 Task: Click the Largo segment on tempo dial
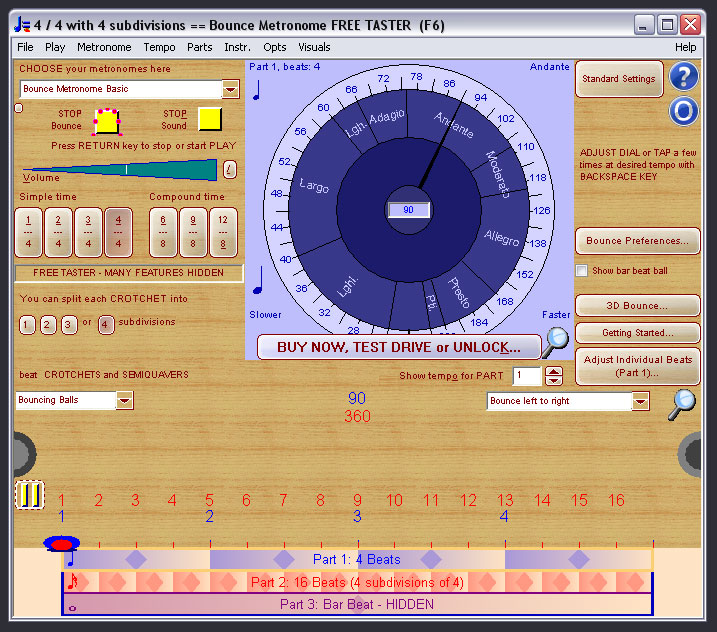click(x=314, y=186)
